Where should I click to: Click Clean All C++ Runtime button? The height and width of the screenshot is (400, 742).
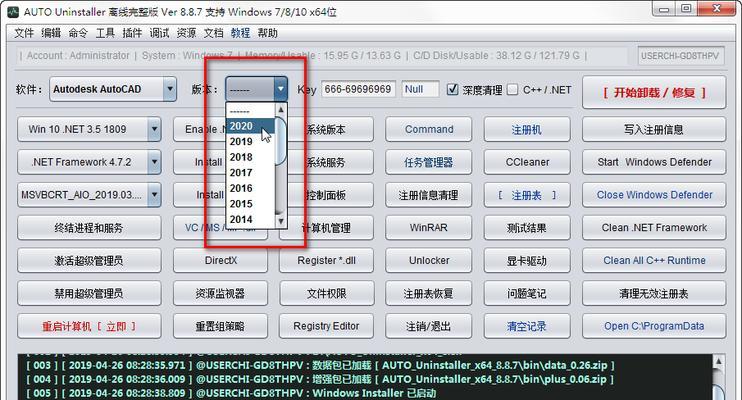coord(654,260)
